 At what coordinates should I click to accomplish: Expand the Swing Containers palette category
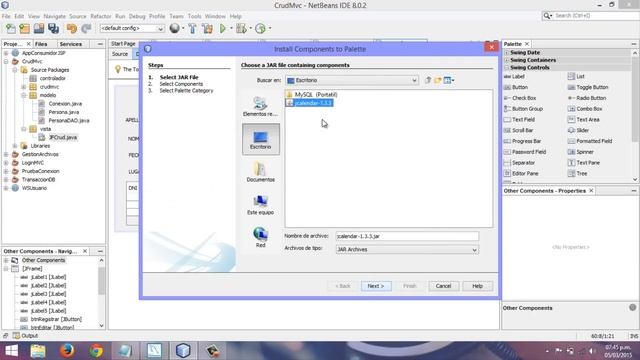tap(507, 60)
